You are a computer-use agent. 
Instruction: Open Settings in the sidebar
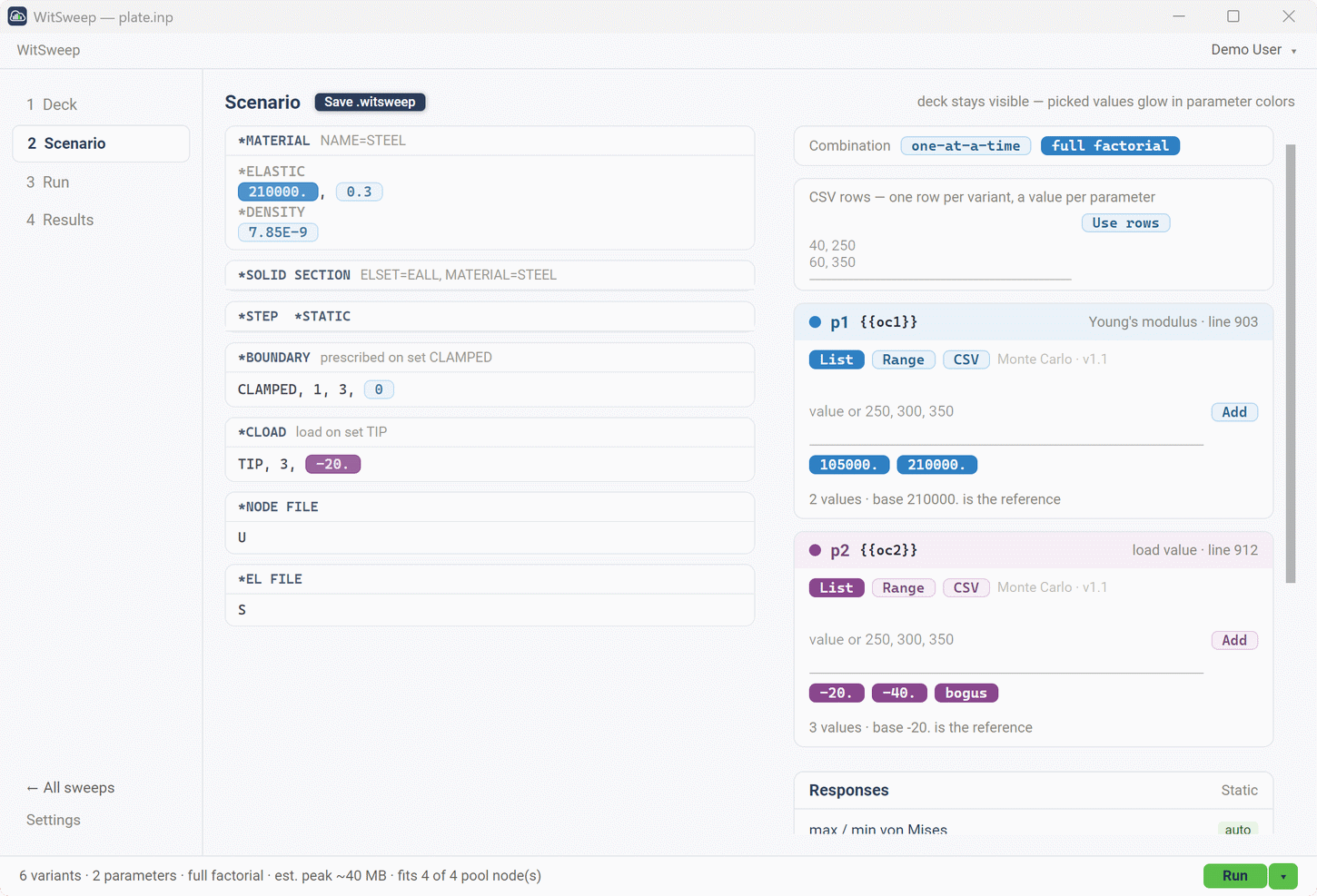(x=54, y=820)
